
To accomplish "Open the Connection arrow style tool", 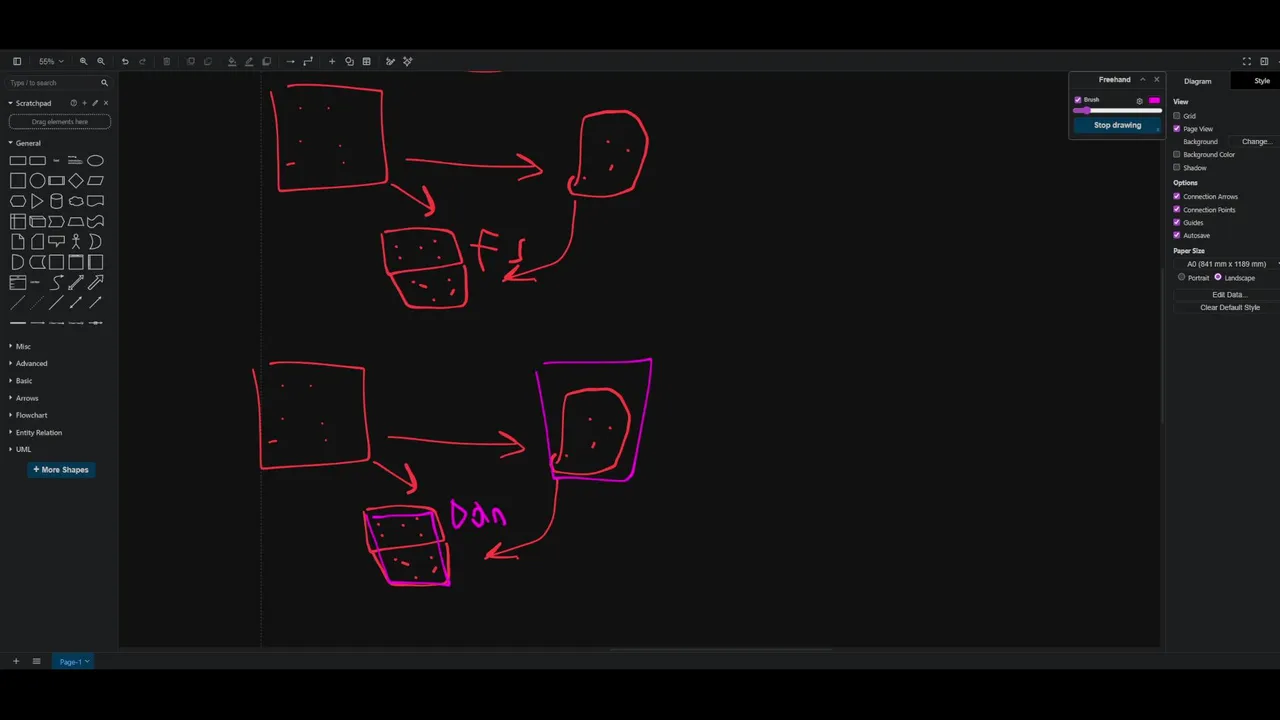I will pos(290,61).
